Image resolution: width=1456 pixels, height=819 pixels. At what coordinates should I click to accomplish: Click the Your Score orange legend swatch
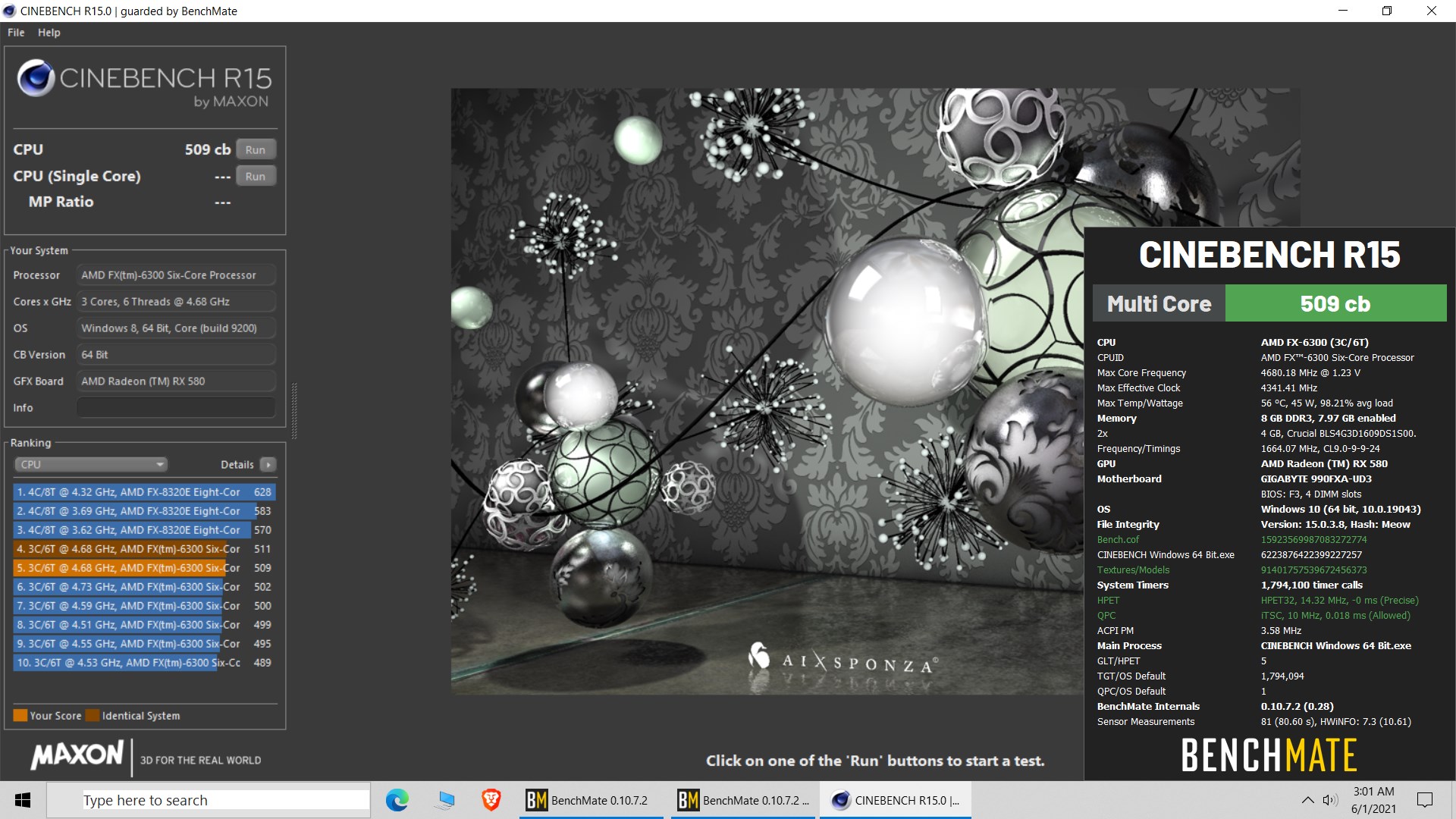(x=20, y=715)
